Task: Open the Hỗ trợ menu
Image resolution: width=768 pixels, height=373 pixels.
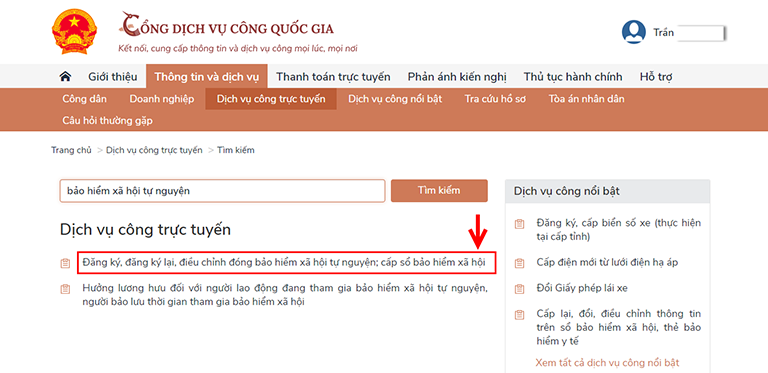Action: pos(656,76)
